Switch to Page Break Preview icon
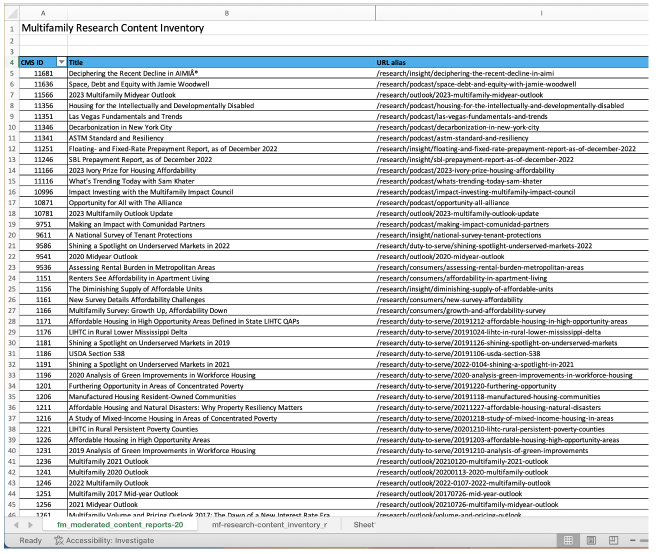657x554 pixels. 613,540
